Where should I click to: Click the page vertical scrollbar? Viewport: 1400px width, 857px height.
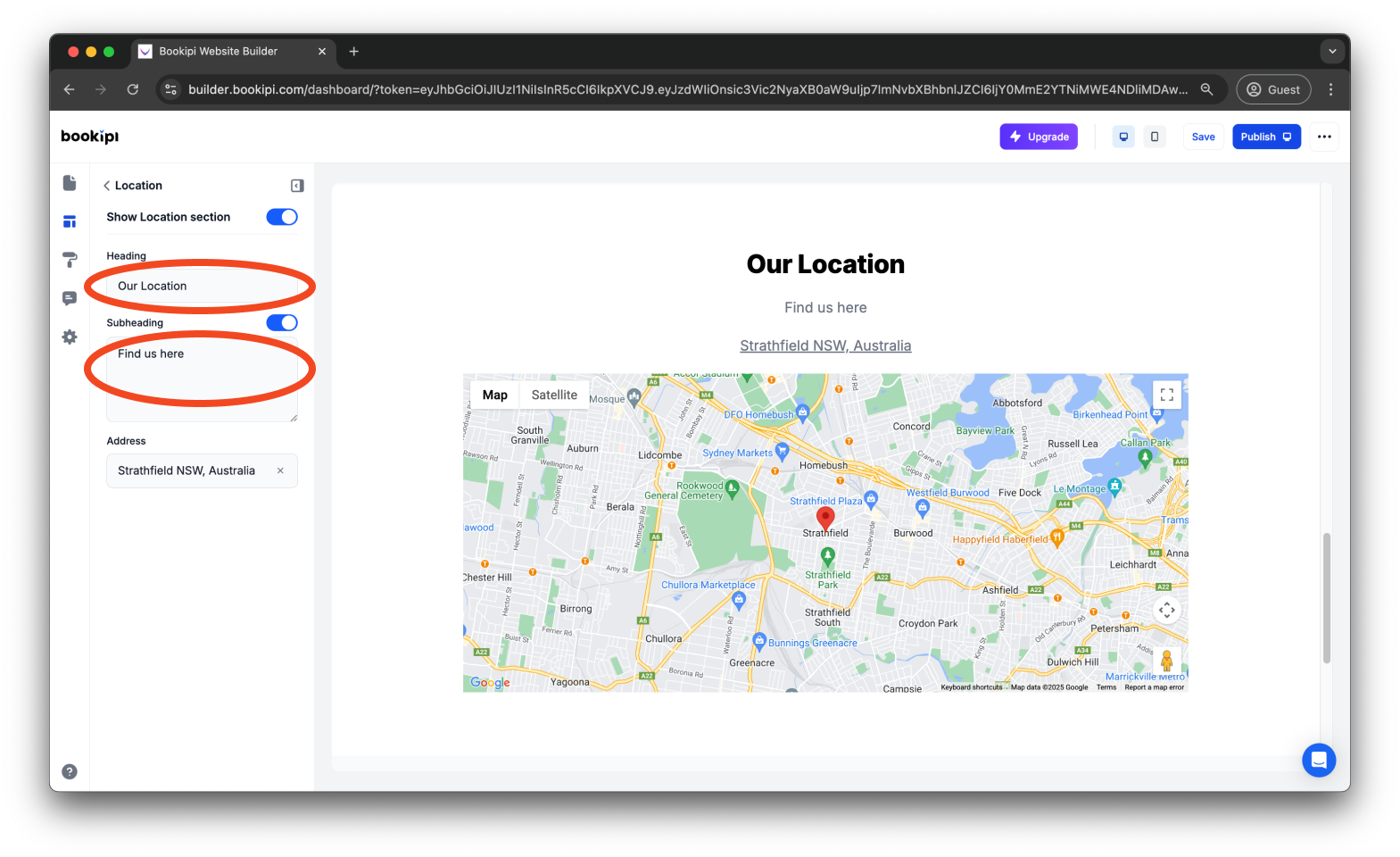click(1327, 597)
